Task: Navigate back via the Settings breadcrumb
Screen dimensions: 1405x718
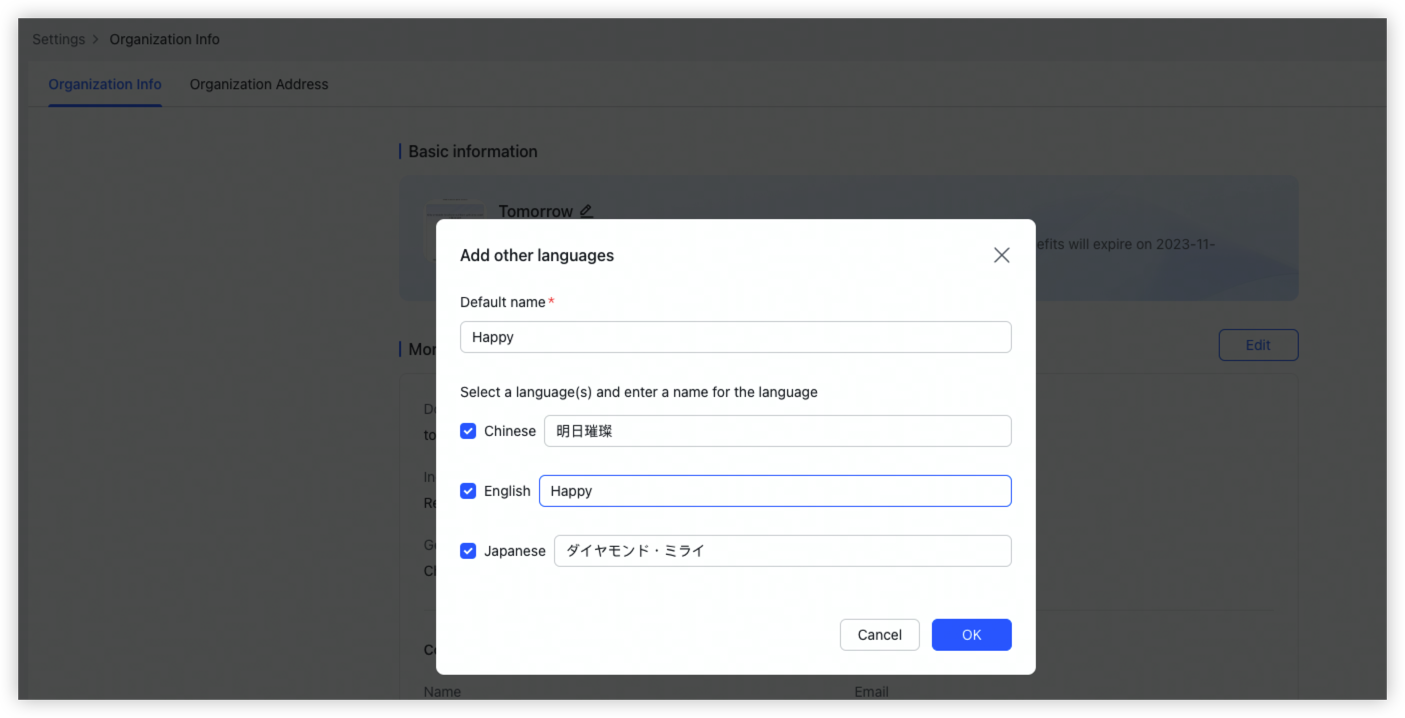Action: point(58,39)
